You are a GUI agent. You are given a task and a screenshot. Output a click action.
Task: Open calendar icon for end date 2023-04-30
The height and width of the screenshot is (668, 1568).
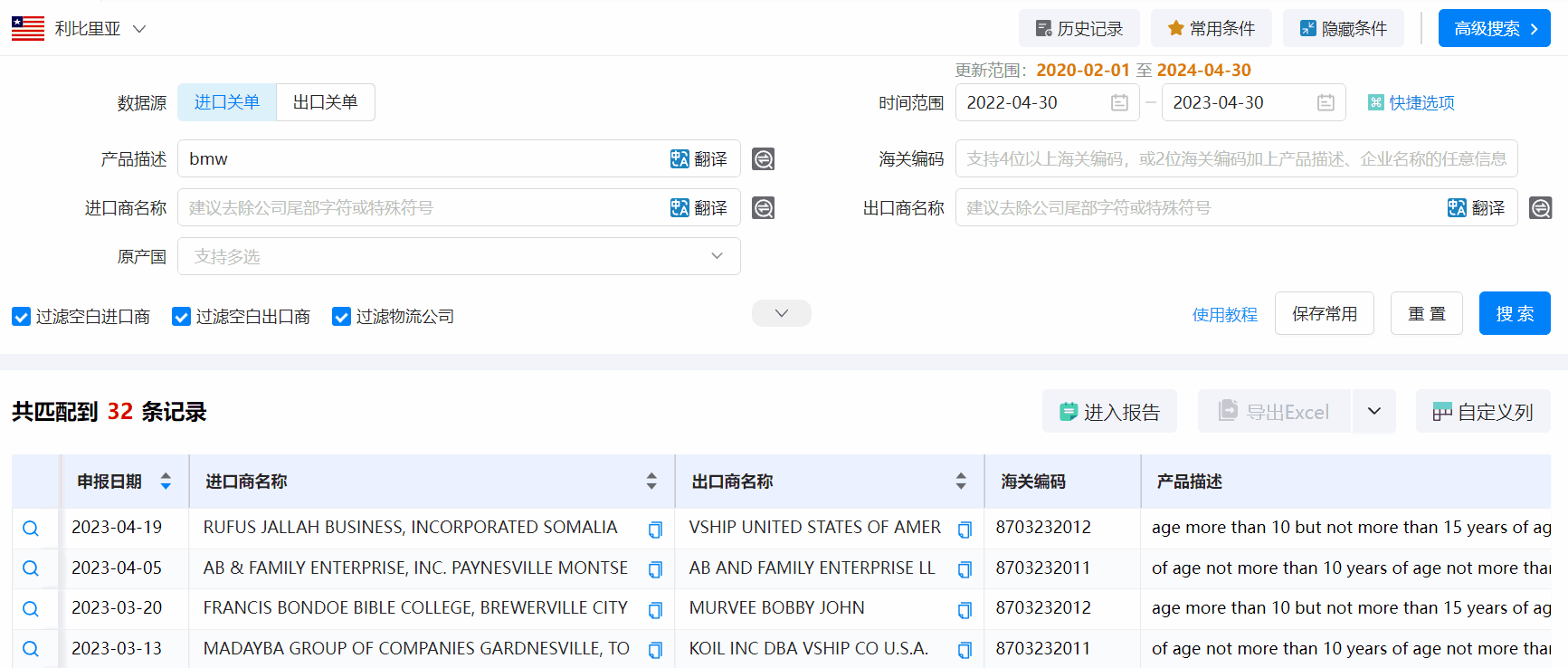coord(1326,103)
